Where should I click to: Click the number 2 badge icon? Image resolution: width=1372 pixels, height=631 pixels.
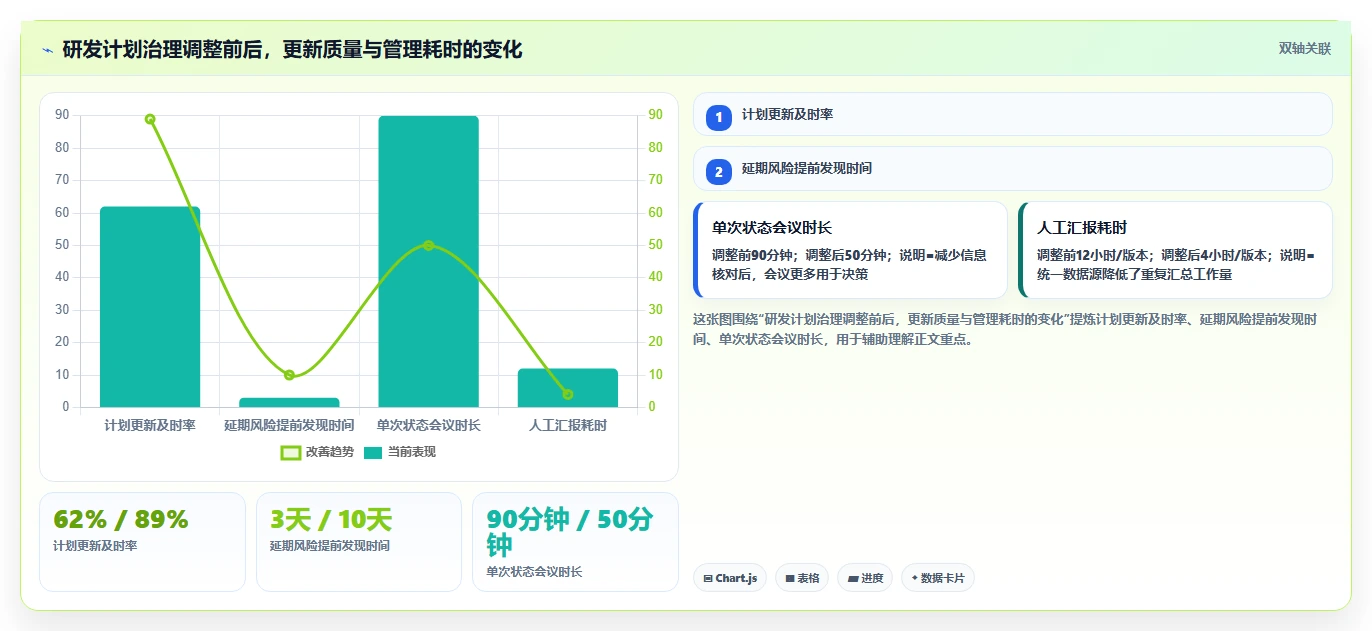718,171
